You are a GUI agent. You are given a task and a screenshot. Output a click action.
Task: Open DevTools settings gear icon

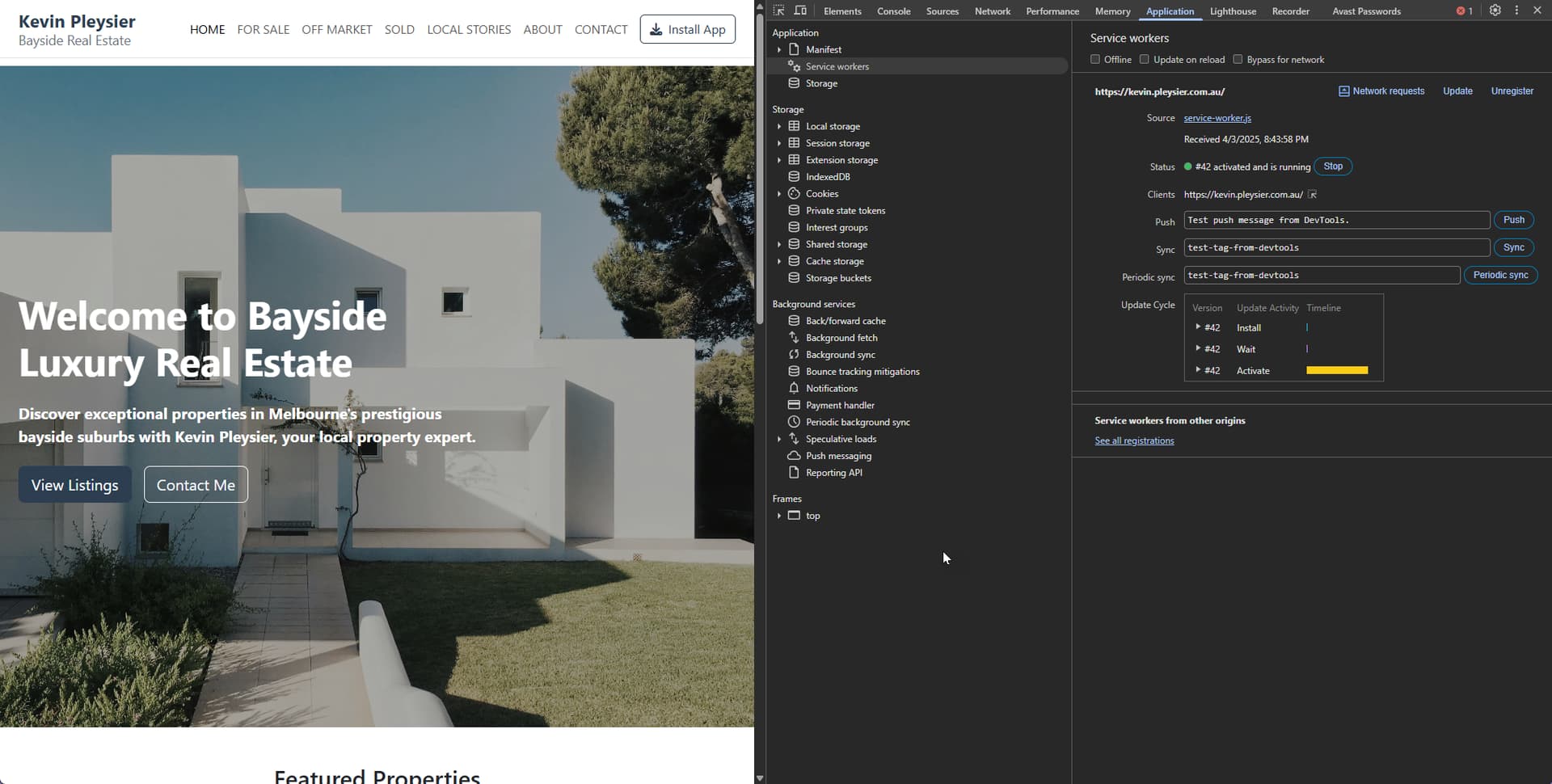pyautogui.click(x=1495, y=11)
